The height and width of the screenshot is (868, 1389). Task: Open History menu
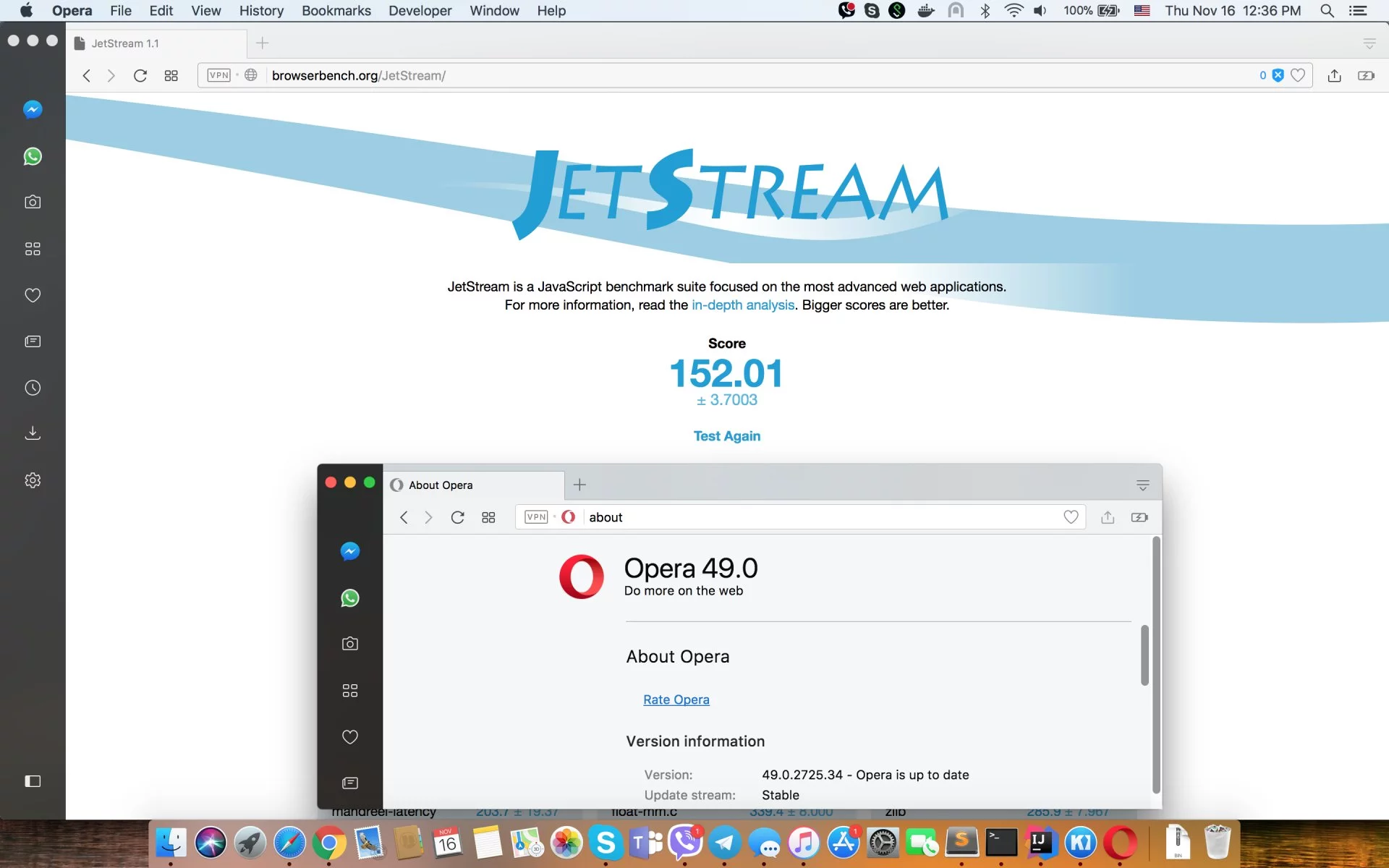point(261,11)
